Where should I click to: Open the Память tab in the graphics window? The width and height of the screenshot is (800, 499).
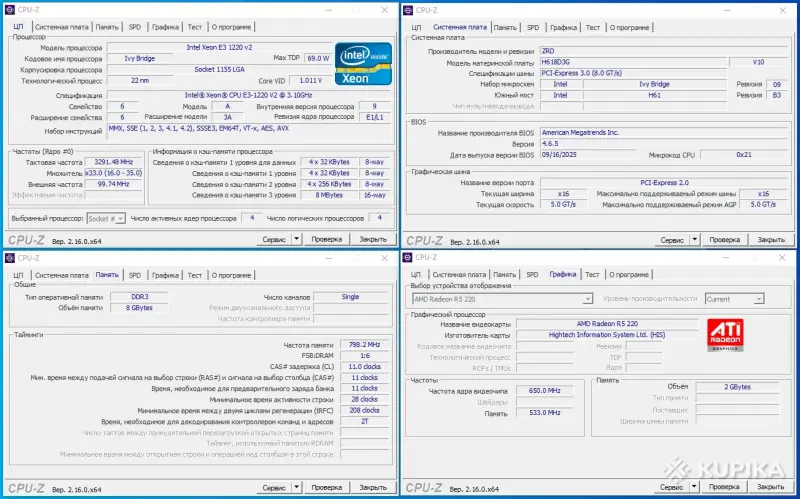505,275
